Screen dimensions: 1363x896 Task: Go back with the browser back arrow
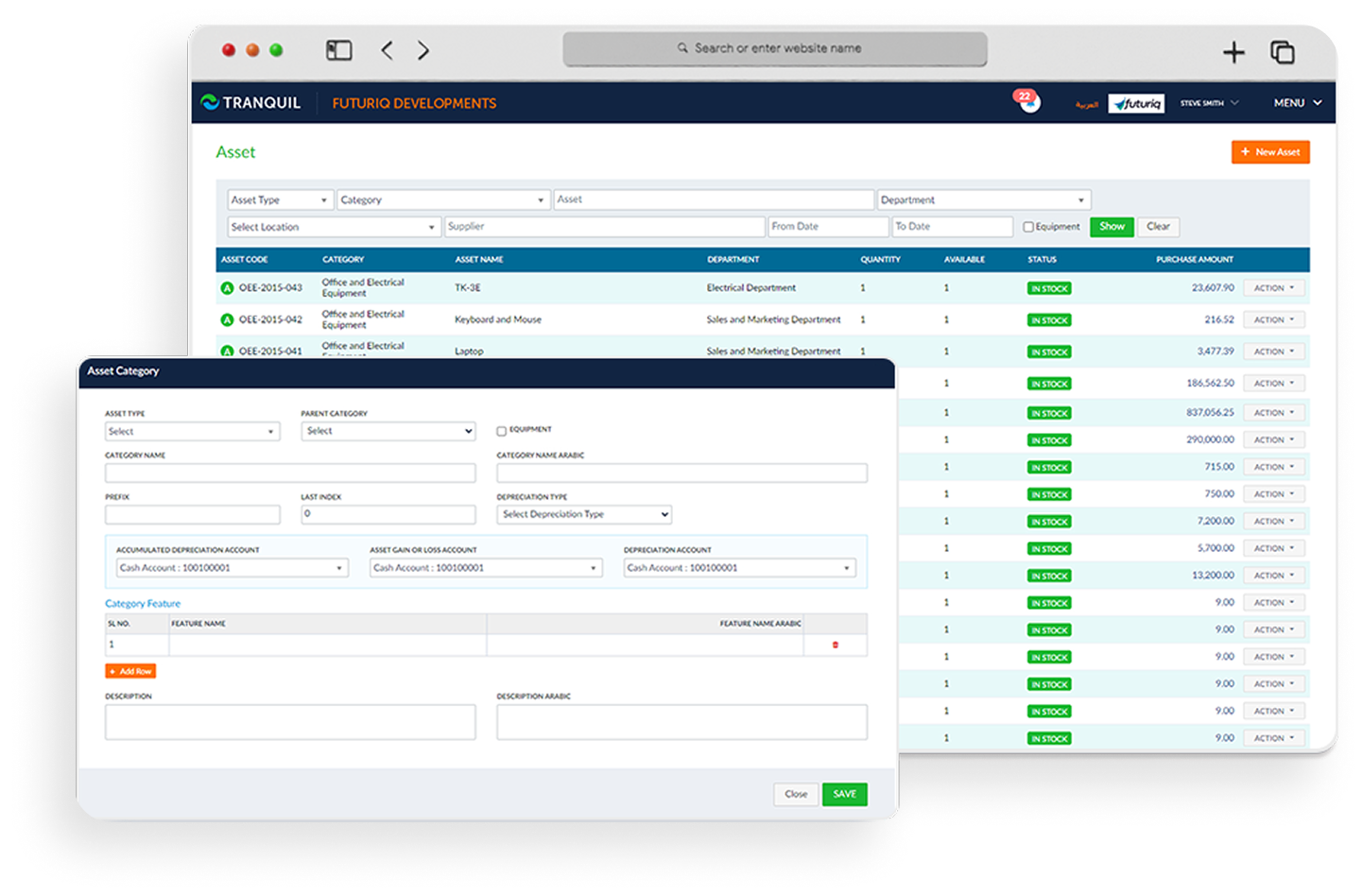point(387,50)
